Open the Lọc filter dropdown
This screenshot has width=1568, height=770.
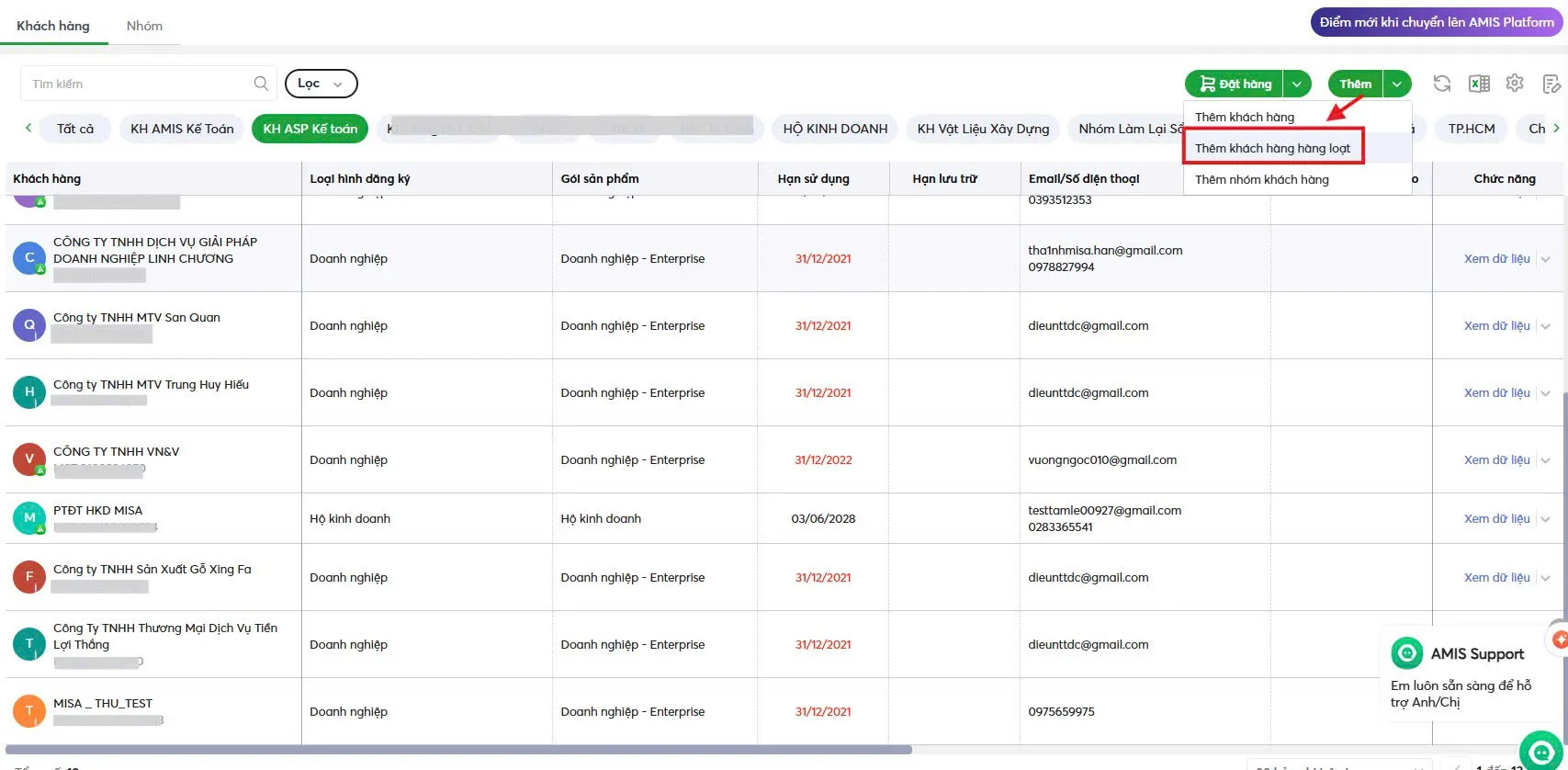click(x=321, y=84)
